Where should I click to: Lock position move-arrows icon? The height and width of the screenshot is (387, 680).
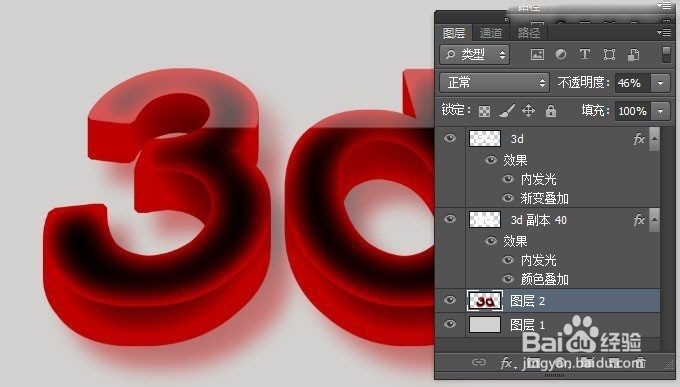click(528, 111)
